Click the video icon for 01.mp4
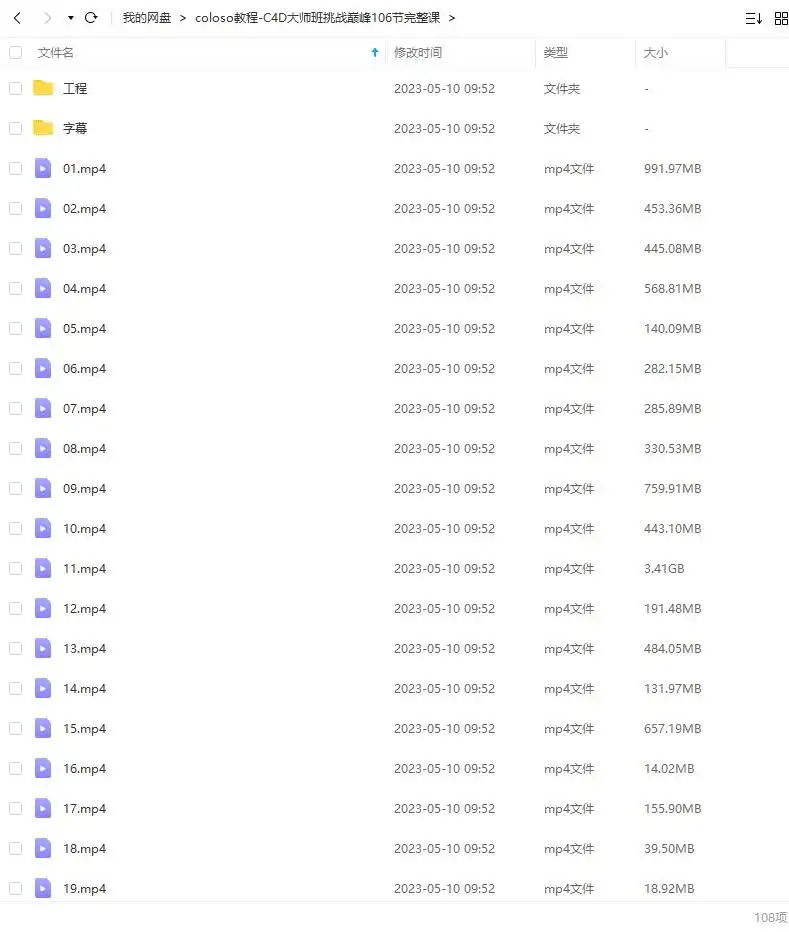Viewport: 789px width, 932px height. pos(43,168)
